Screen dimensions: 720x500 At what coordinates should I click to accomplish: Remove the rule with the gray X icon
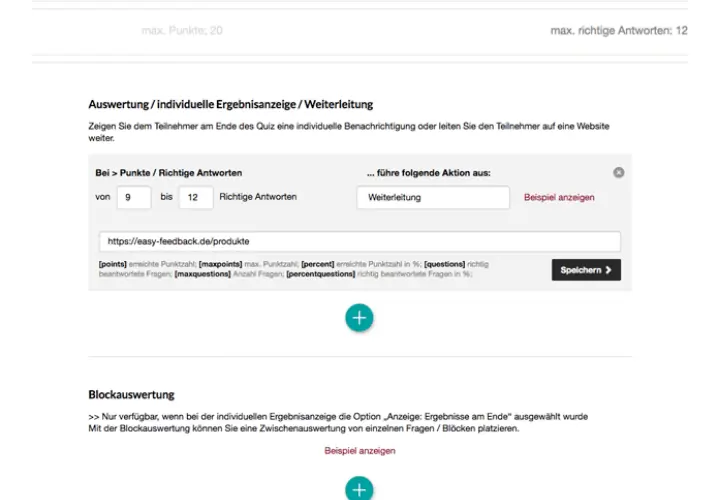click(619, 172)
